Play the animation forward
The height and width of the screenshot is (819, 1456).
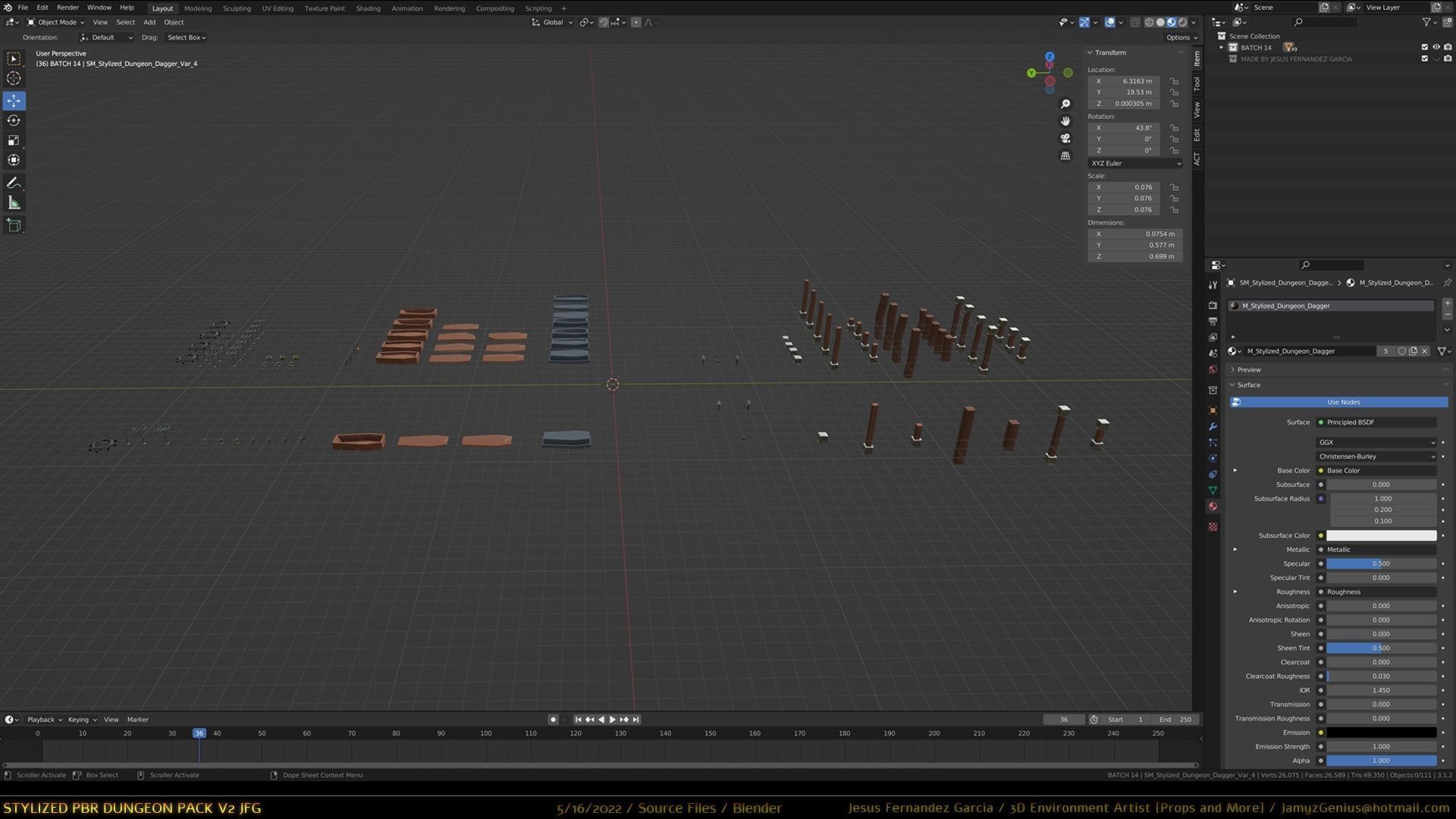click(613, 720)
